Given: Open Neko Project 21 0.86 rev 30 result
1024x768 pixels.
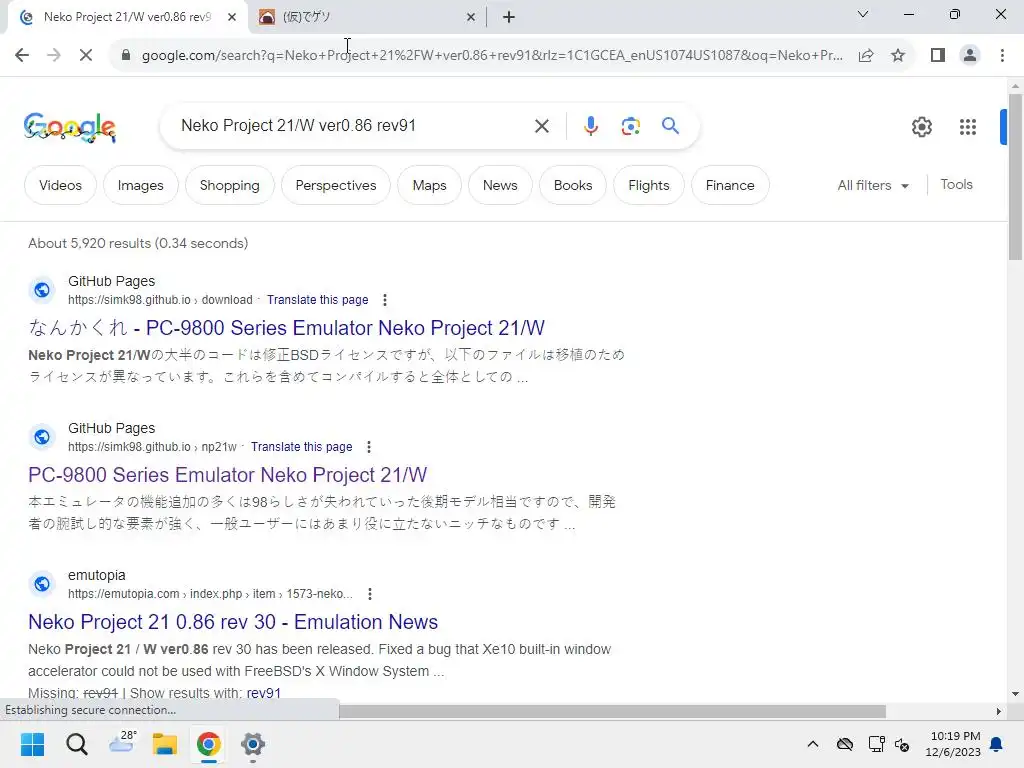Looking at the screenshot, I should (x=233, y=622).
